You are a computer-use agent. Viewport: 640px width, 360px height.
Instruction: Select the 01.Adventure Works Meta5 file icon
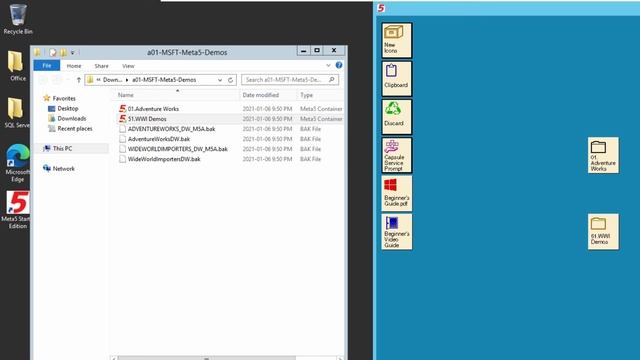point(122,109)
